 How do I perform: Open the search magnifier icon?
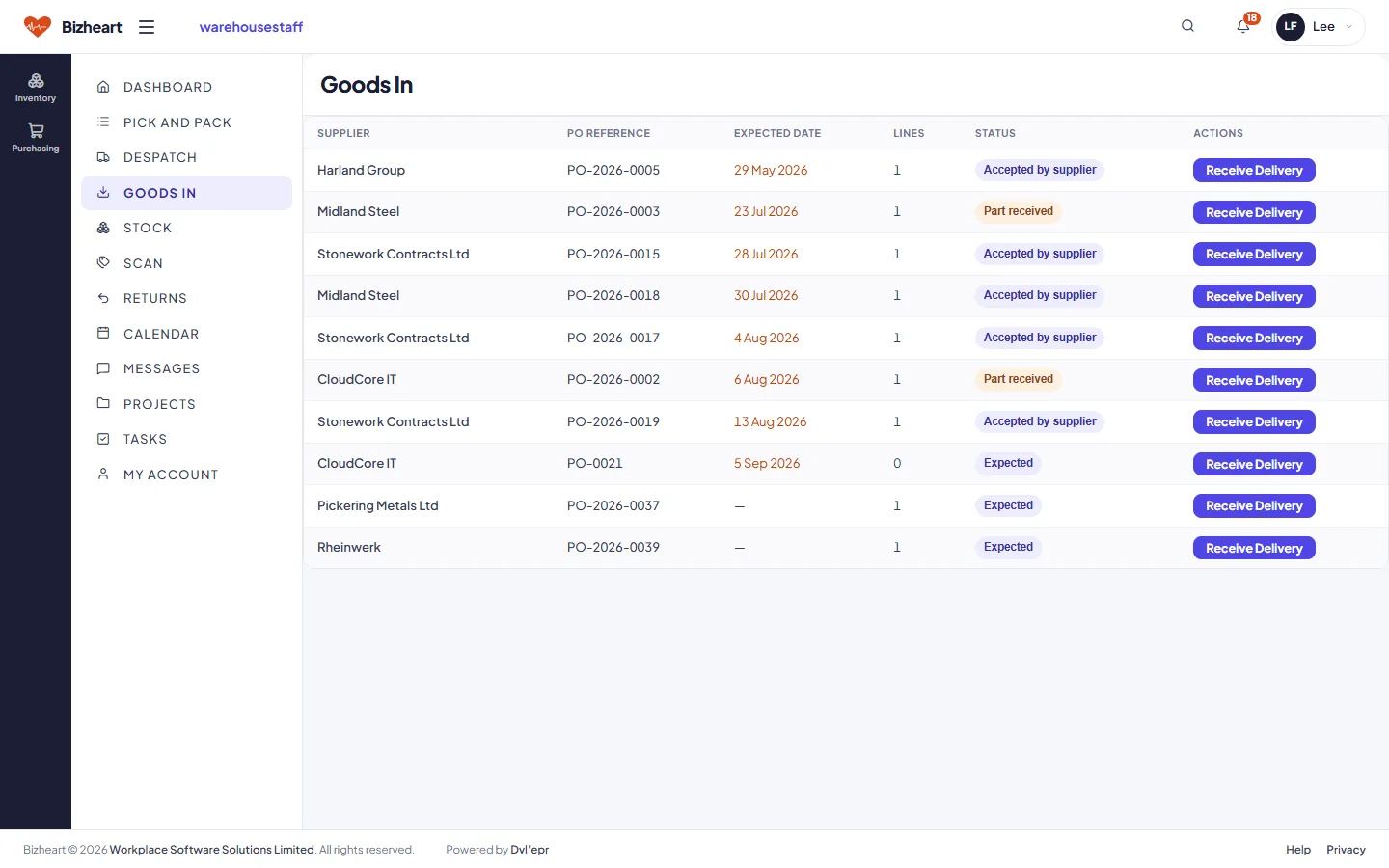(x=1187, y=26)
